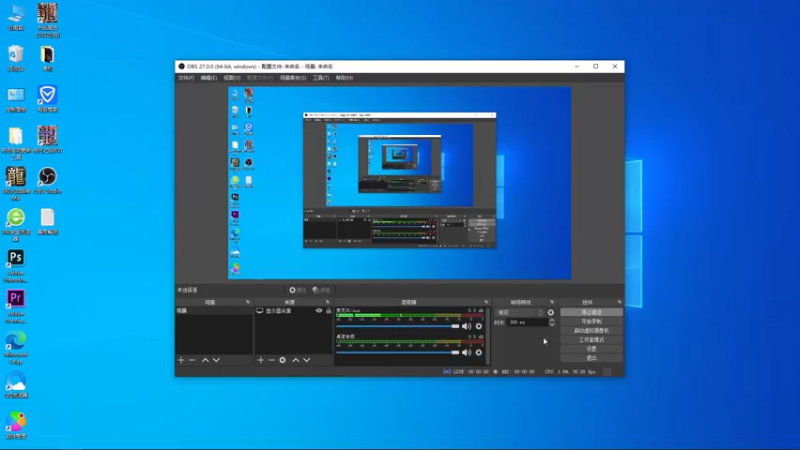Image resolution: width=800 pixels, height=450 pixels.
Task: Remove the selected source with minus icon
Action: tap(271, 360)
